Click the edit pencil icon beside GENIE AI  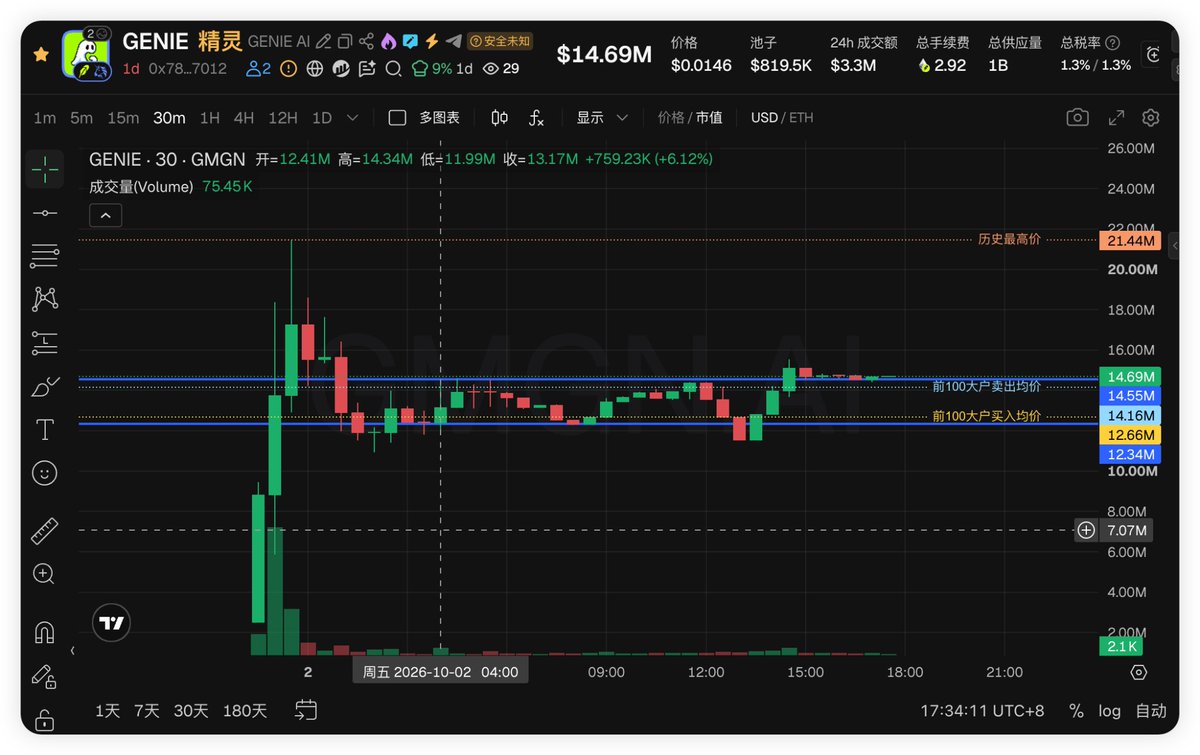click(324, 41)
